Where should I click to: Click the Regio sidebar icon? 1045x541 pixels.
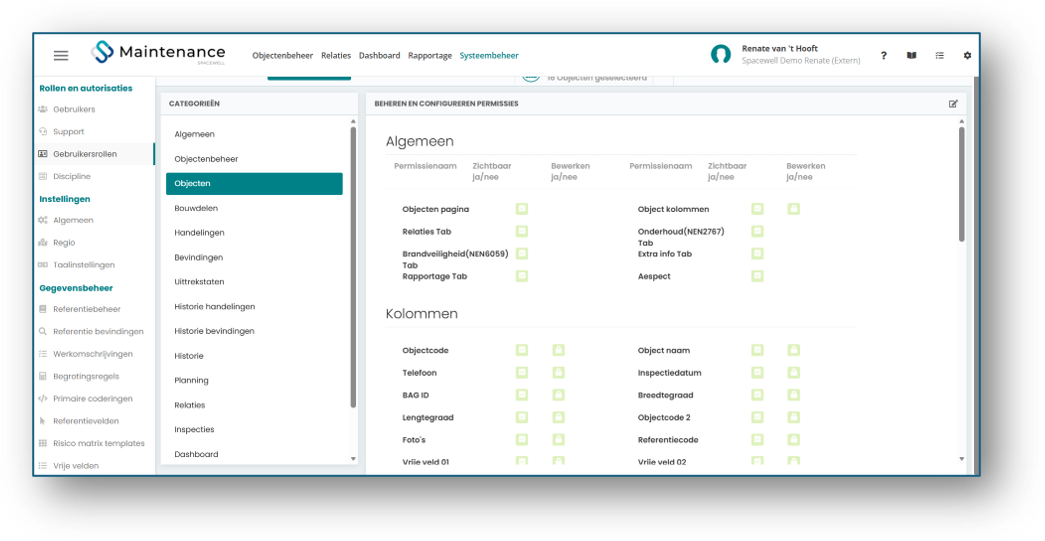point(43,243)
